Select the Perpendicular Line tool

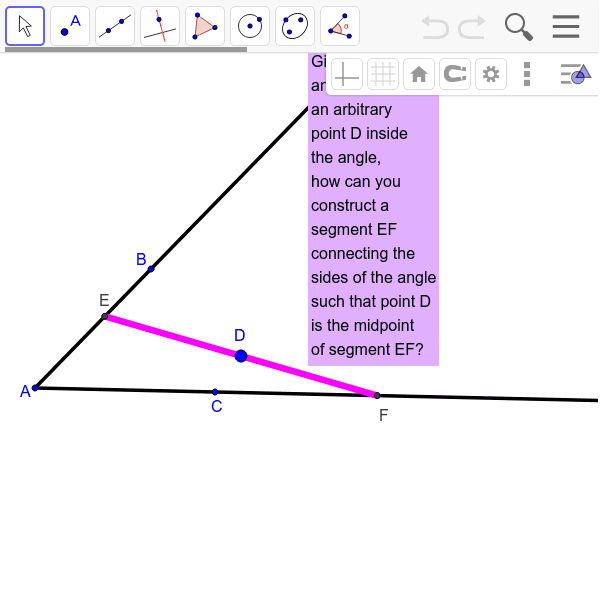click(160, 26)
